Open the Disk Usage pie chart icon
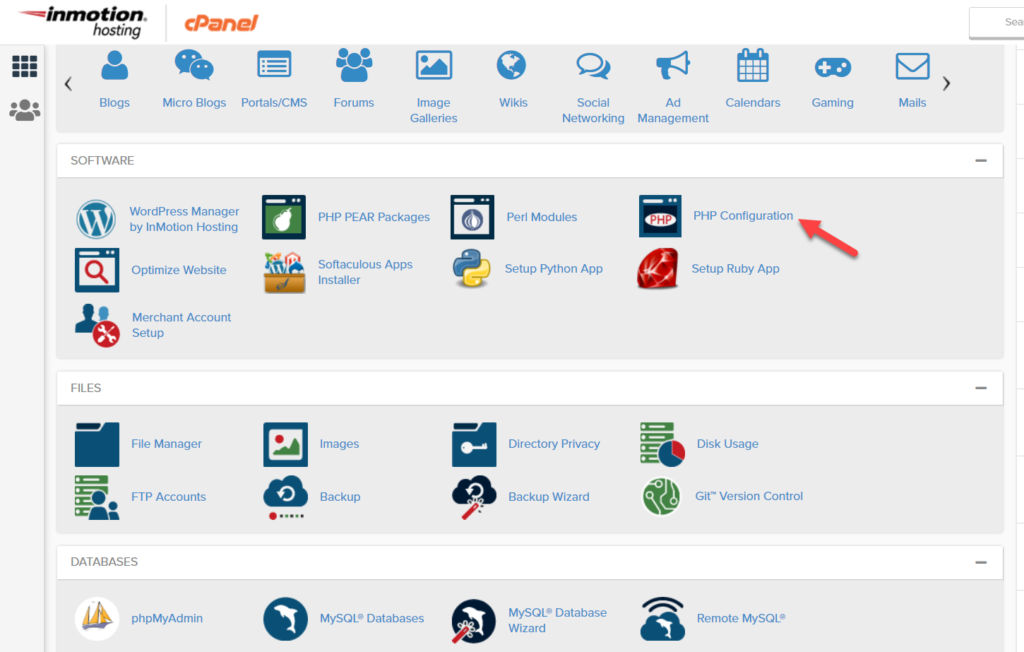The height and width of the screenshot is (652, 1024). (x=662, y=444)
